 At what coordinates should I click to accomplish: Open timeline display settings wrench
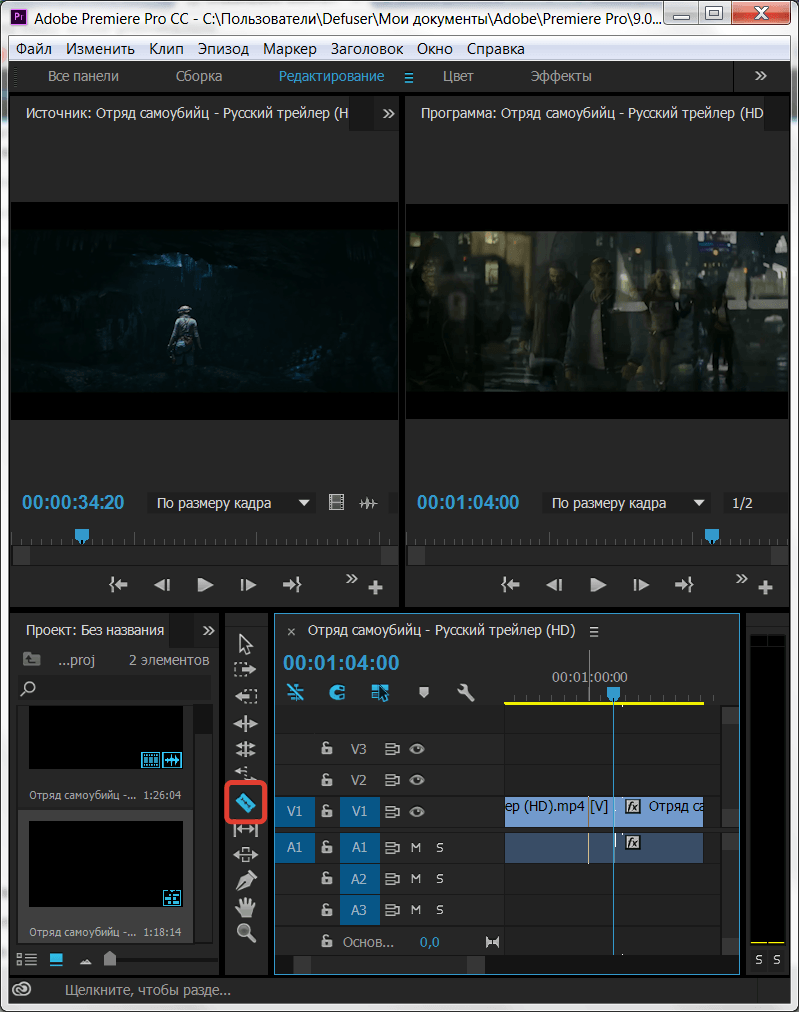(465, 693)
